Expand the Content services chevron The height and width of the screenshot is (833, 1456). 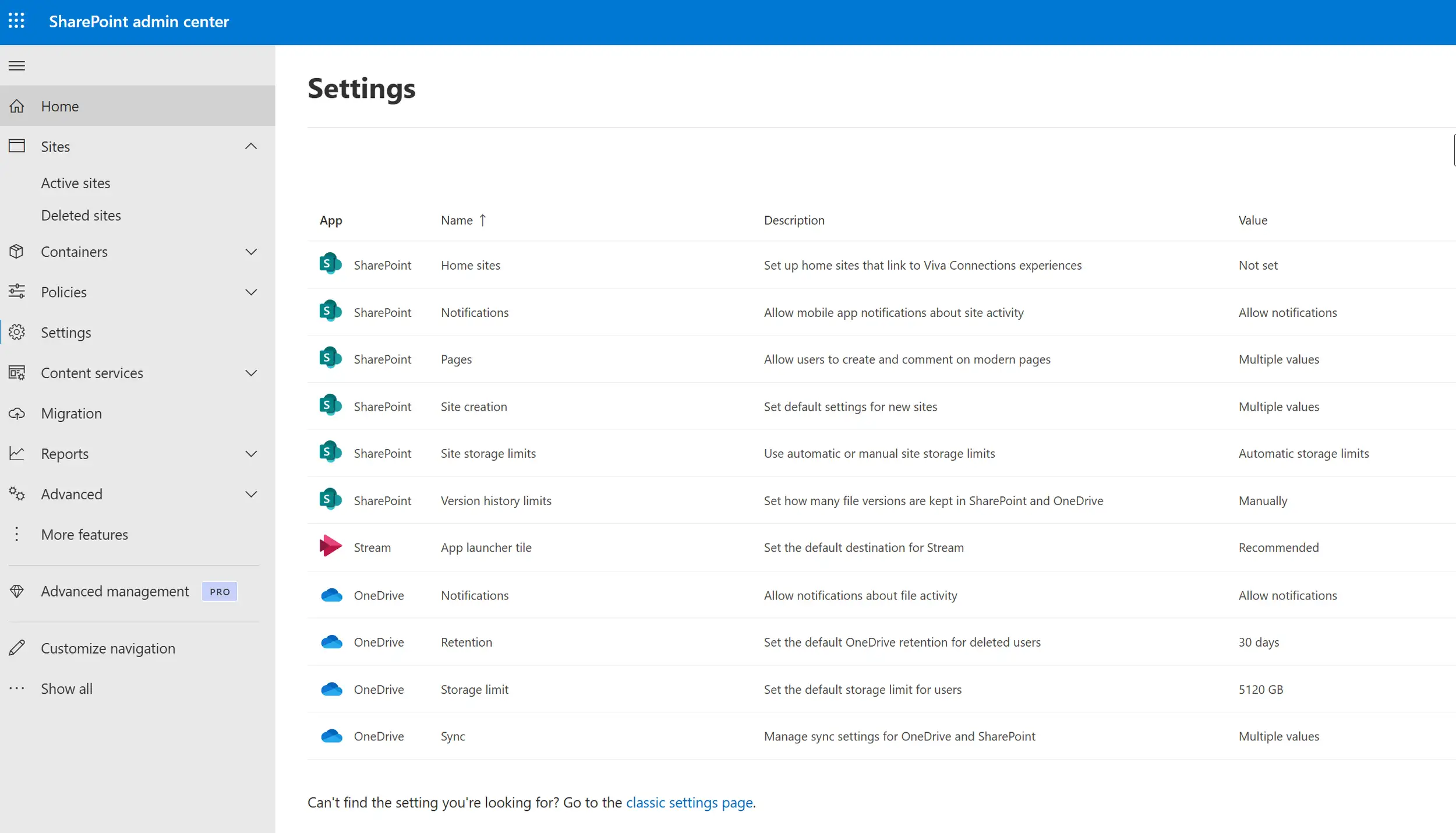pos(251,373)
